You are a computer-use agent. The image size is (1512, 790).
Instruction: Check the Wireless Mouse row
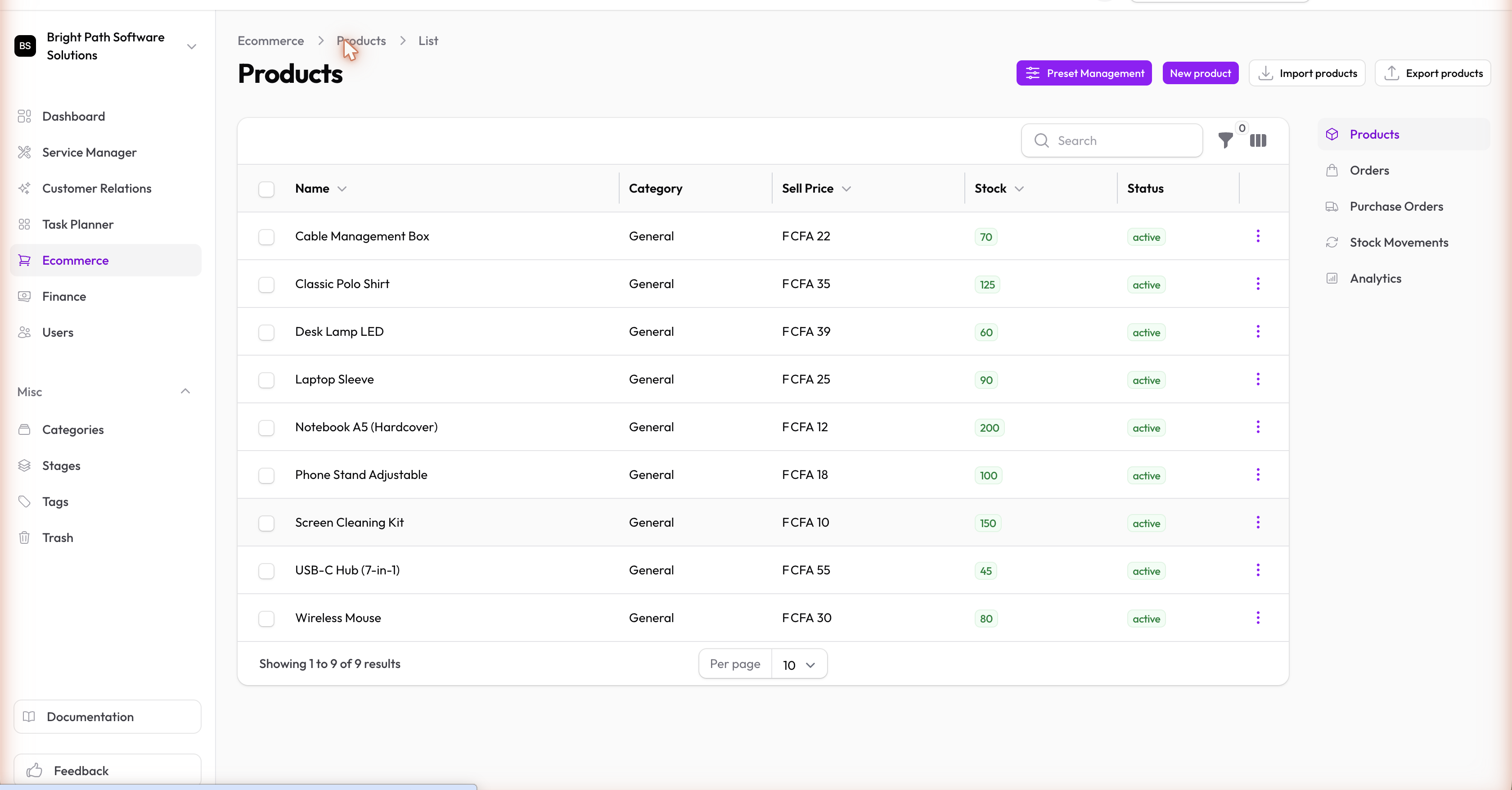[x=266, y=618]
